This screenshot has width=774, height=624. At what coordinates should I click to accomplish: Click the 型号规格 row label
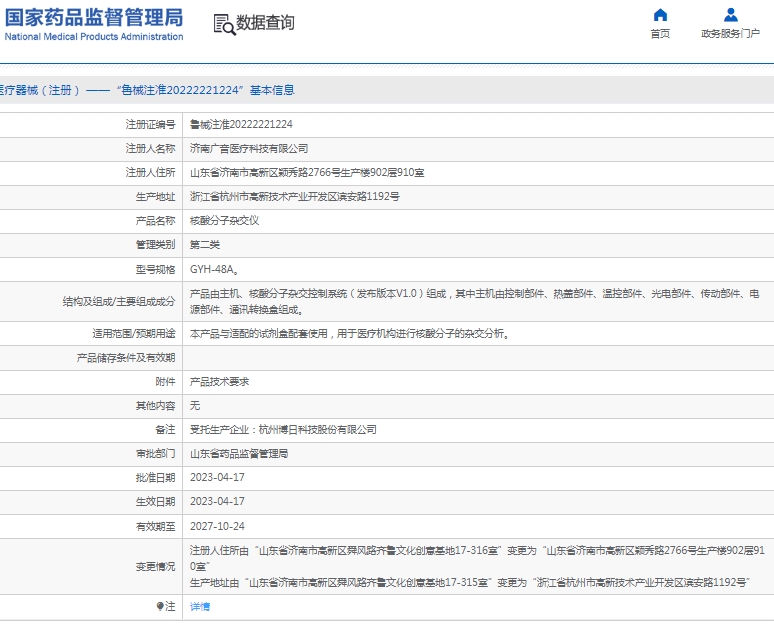(155, 270)
